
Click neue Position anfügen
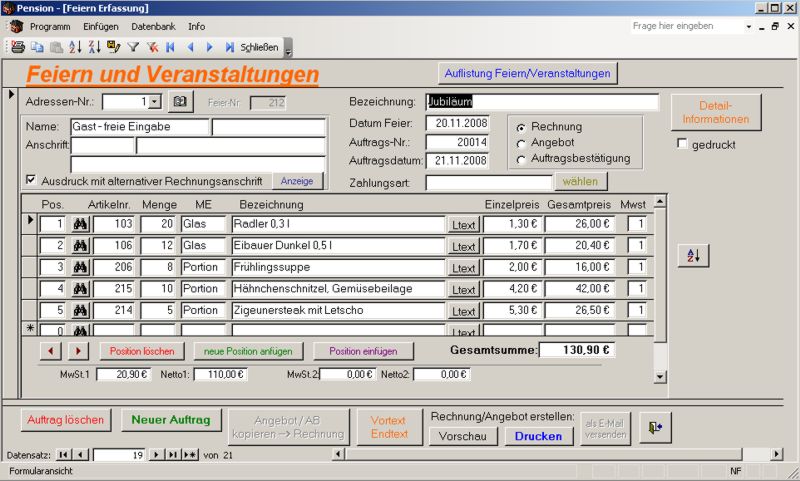tap(248, 351)
